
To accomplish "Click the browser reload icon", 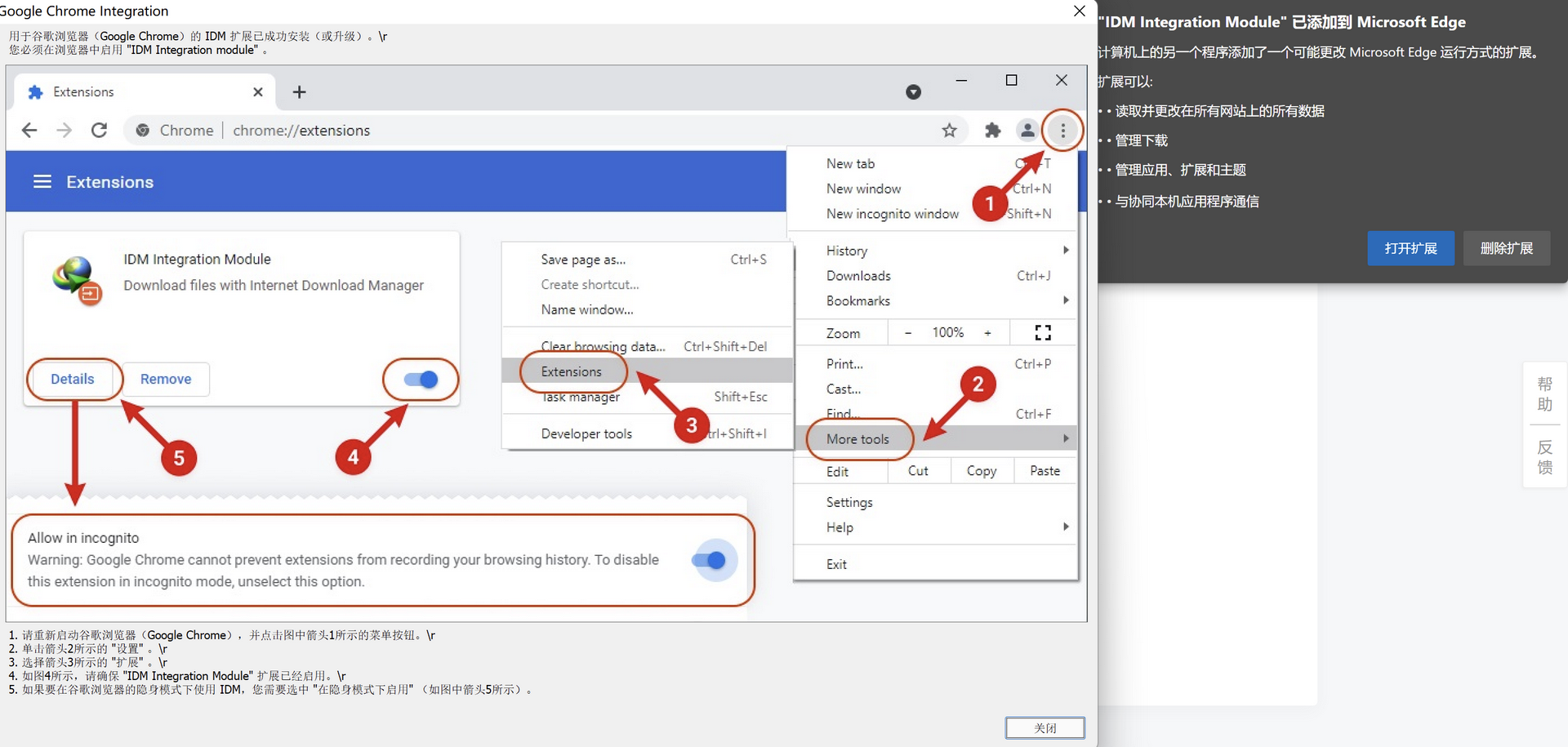I will (99, 131).
